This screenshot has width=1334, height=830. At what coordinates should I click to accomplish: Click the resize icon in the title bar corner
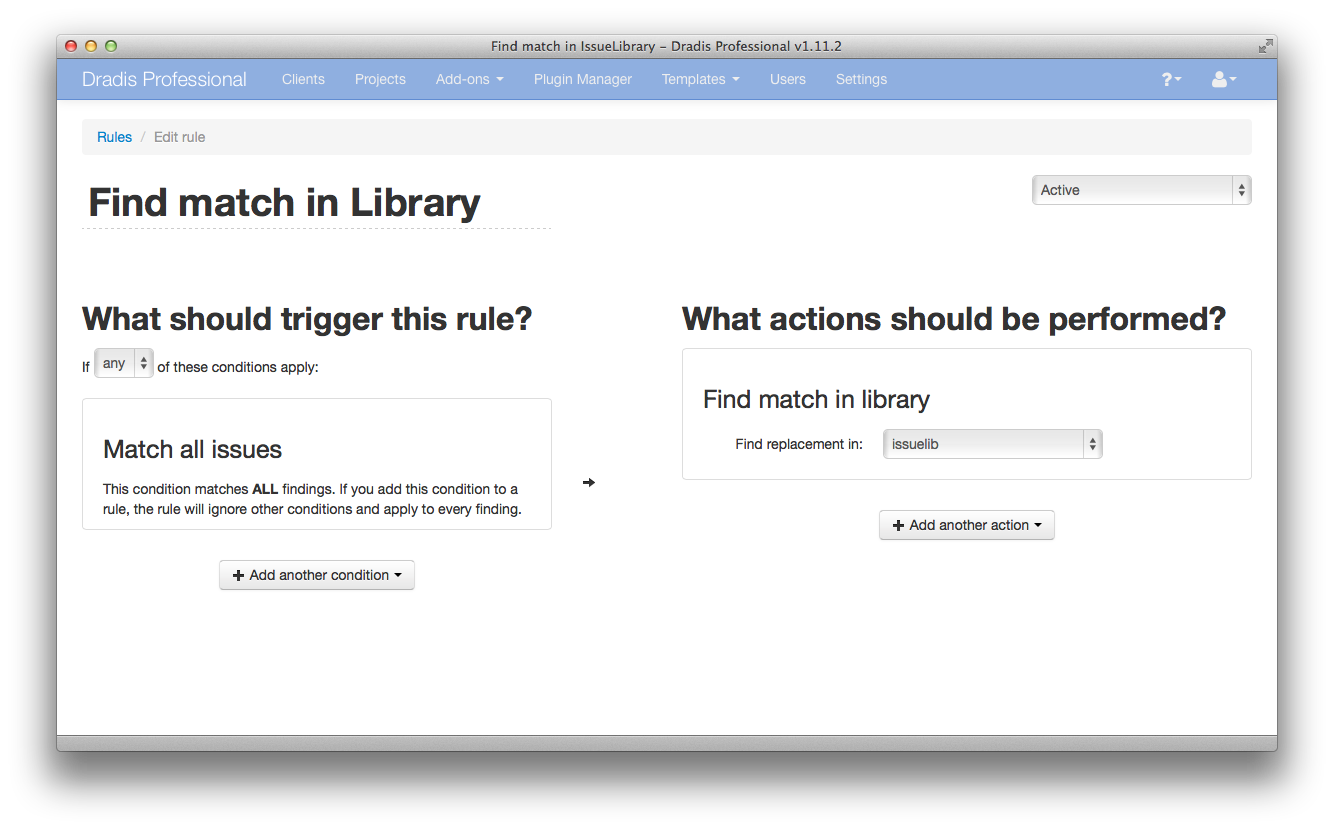(1264, 45)
